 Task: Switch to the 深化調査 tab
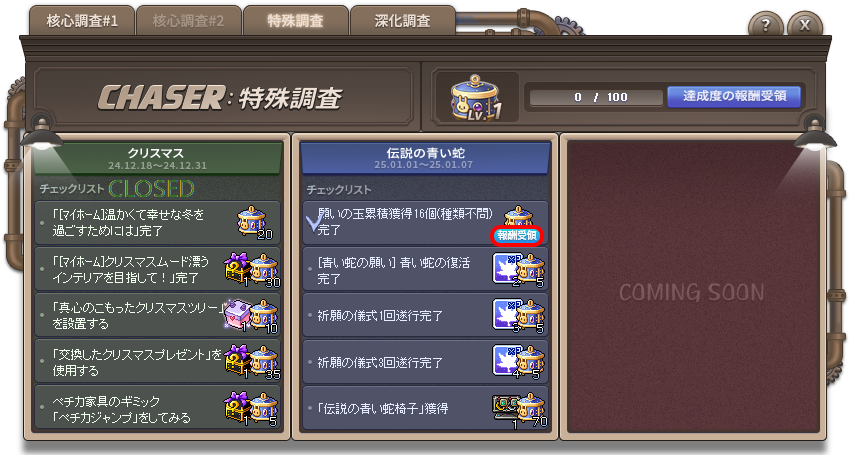click(x=403, y=21)
